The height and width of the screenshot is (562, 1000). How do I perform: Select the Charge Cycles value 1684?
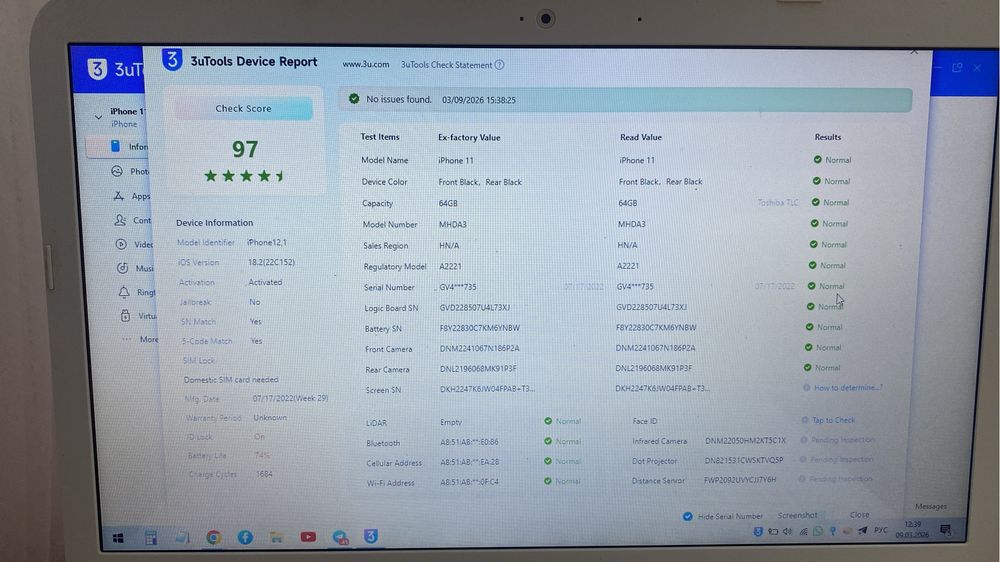264,474
